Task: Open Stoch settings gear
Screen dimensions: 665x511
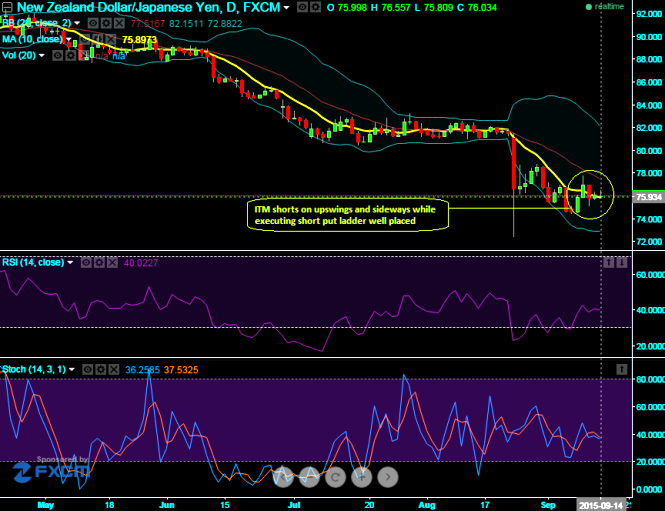Action: pyautogui.click(x=101, y=370)
